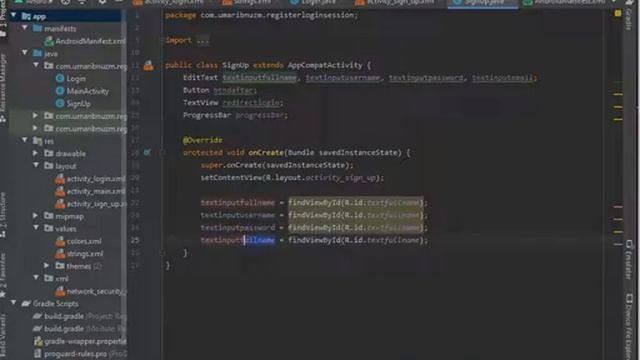The width and height of the screenshot is (640, 360).
Task: Collapse the java folder
Action: (25, 53)
